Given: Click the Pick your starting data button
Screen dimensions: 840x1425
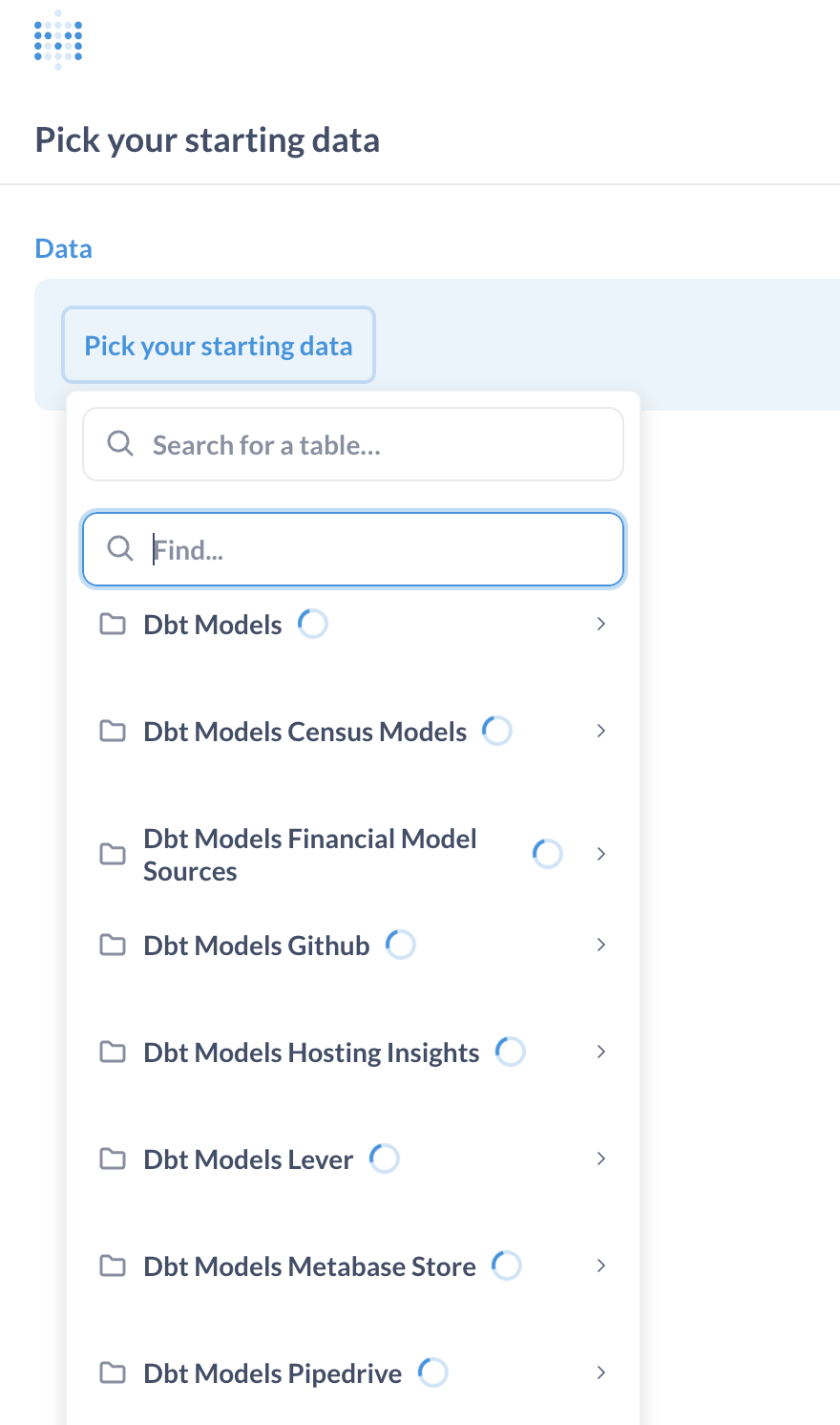Looking at the screenshot, I should click(218, 345).
